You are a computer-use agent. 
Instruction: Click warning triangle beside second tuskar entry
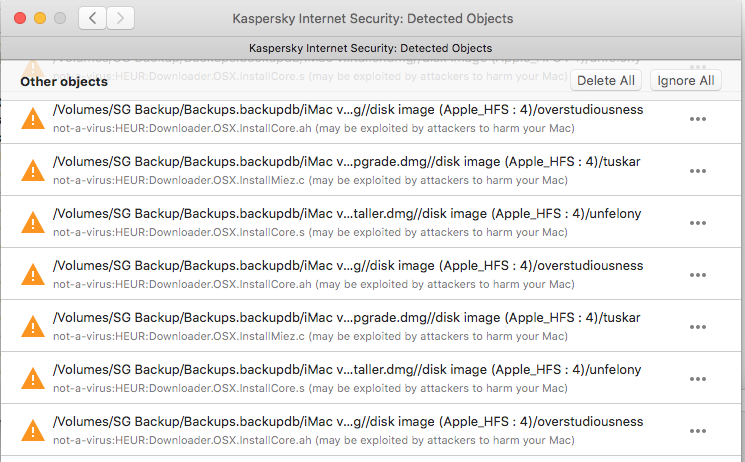[33, 327]
